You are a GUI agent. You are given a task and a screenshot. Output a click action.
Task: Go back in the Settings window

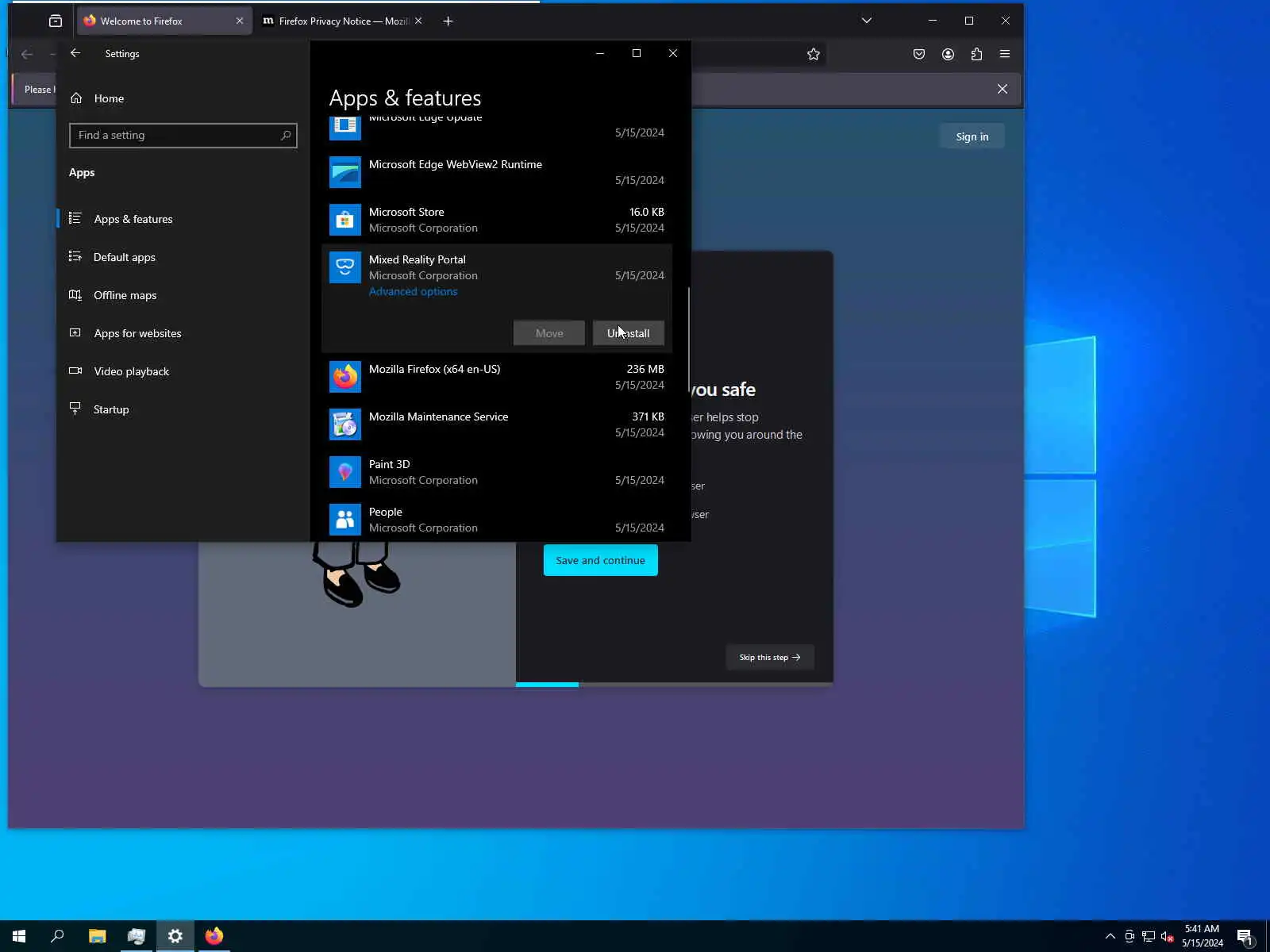coord(75,53)
